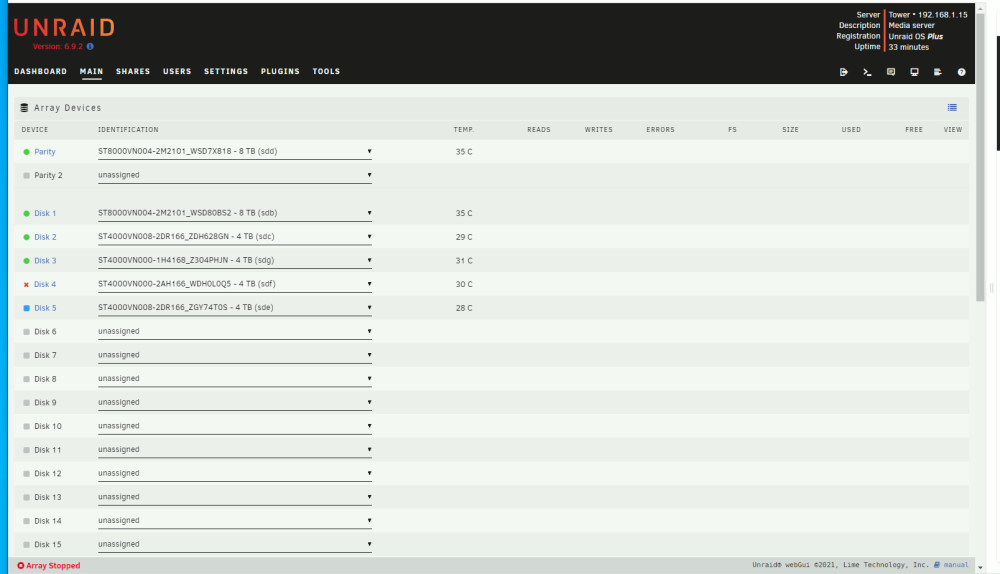
Task: Open the Disk 3 link
Action: click(x=45, y=261)
